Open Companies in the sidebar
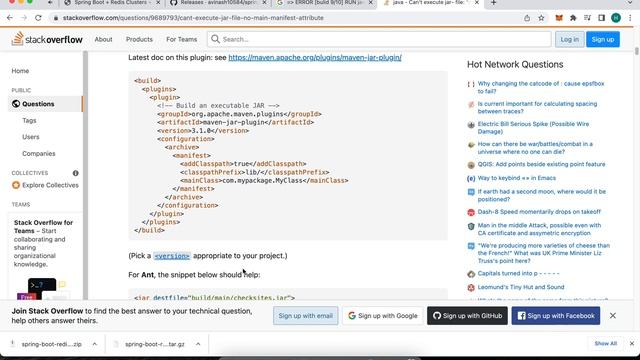This screenshot has height=360, width=640. click(x=39, y=153)
